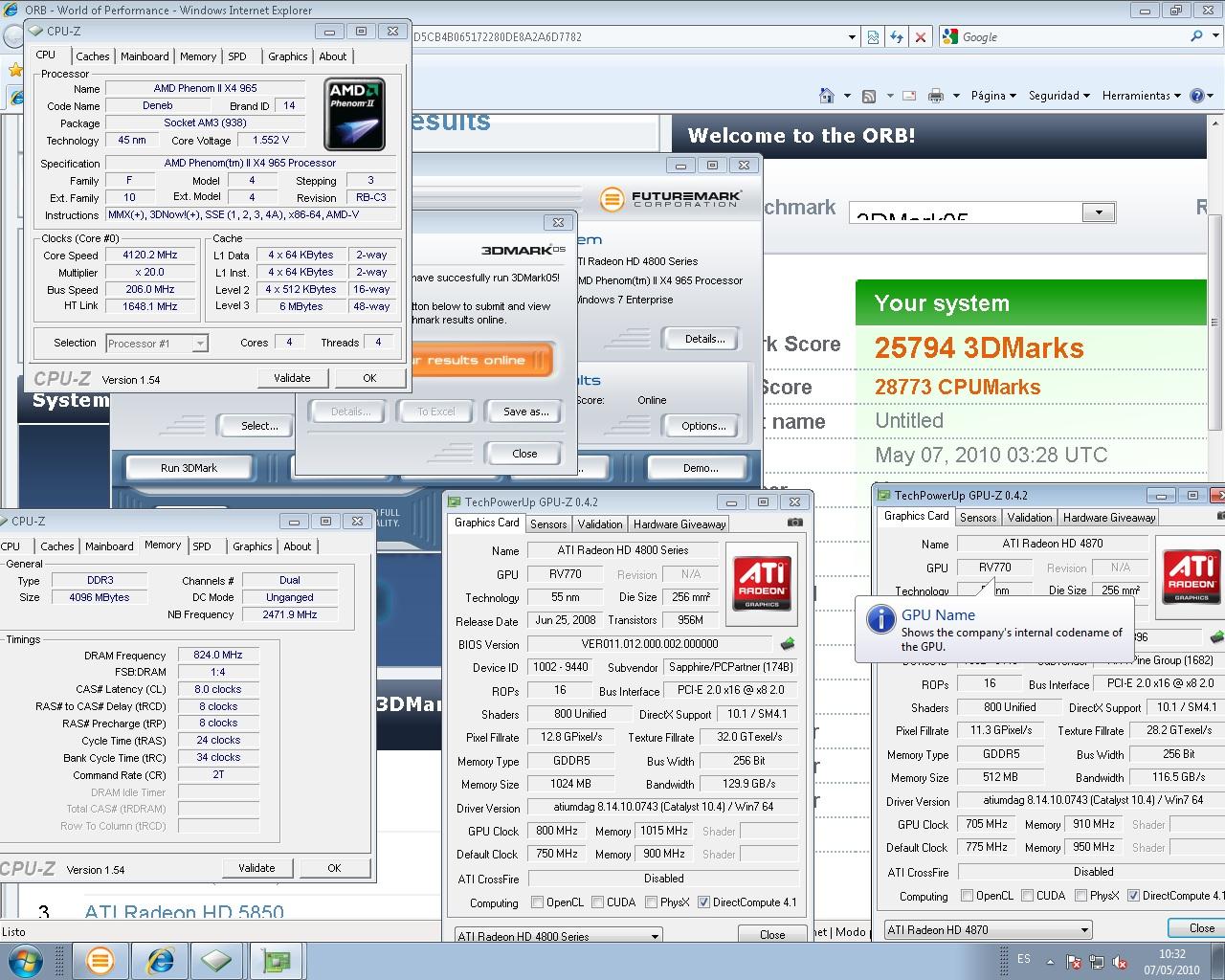Toggle PhysX checkbox in left GPU-Z
This screenshot has height=980, width=1225.
pos(651,902)
